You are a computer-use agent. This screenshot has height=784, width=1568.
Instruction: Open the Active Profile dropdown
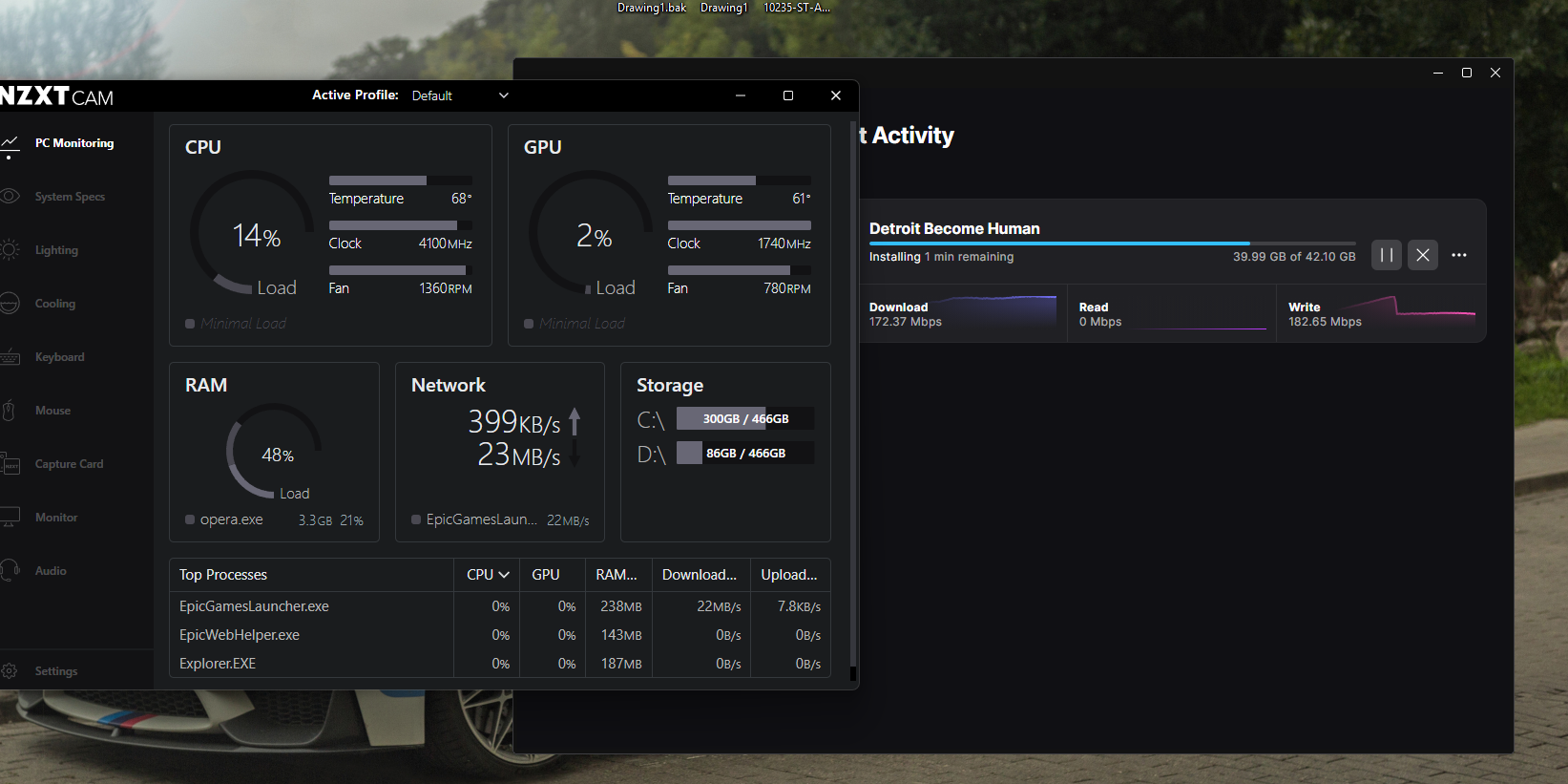coord(461,95)
